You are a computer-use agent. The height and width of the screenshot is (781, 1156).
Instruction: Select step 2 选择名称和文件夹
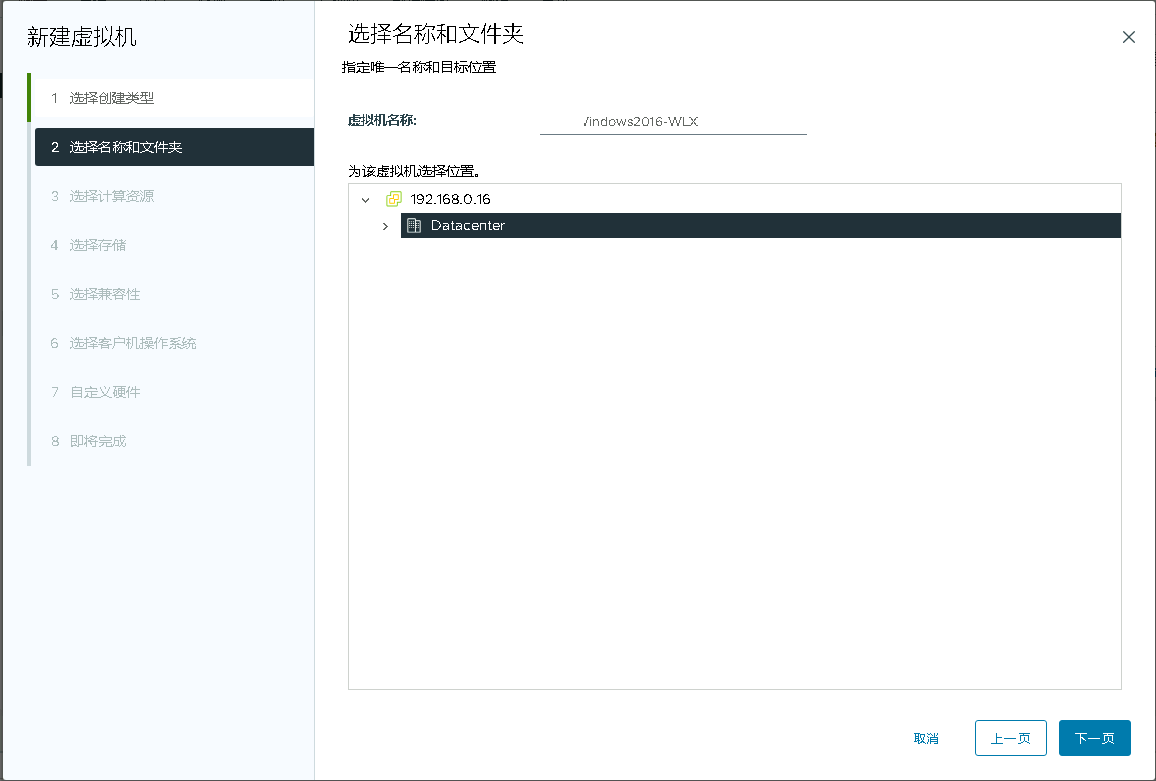click(x=126, y=147)
